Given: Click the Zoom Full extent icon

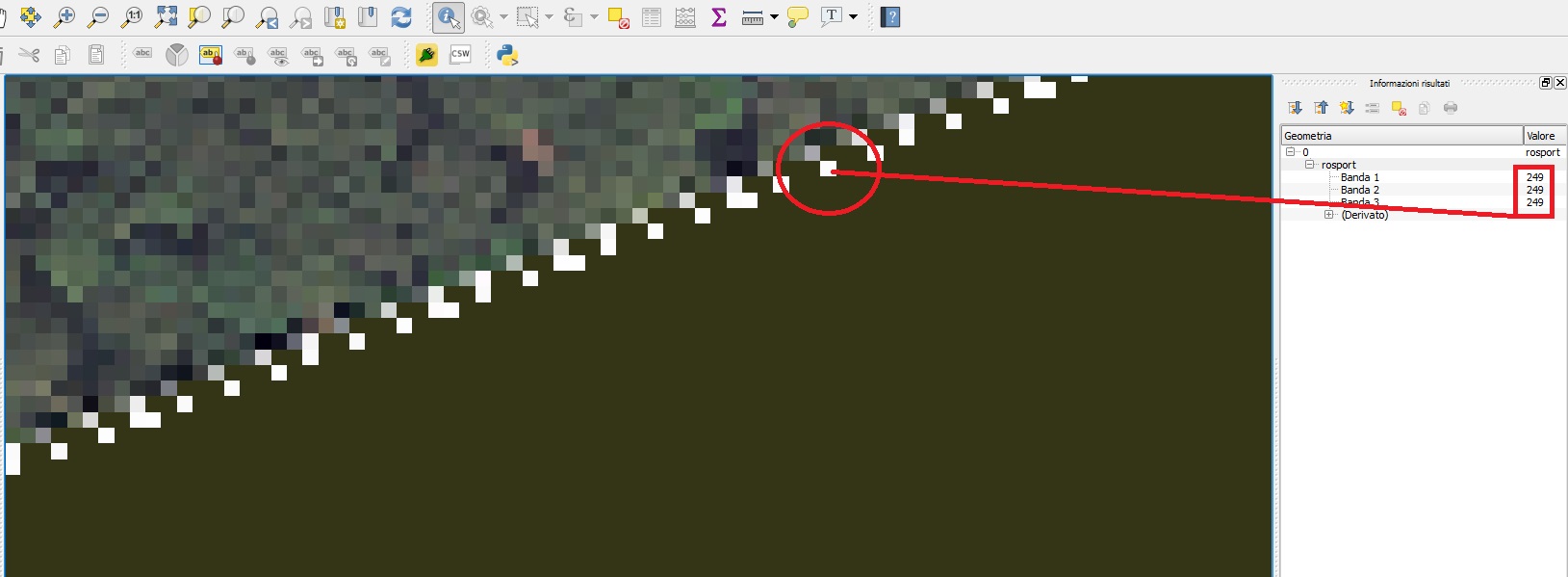Looking at the screenshot, I should [166, 16].
